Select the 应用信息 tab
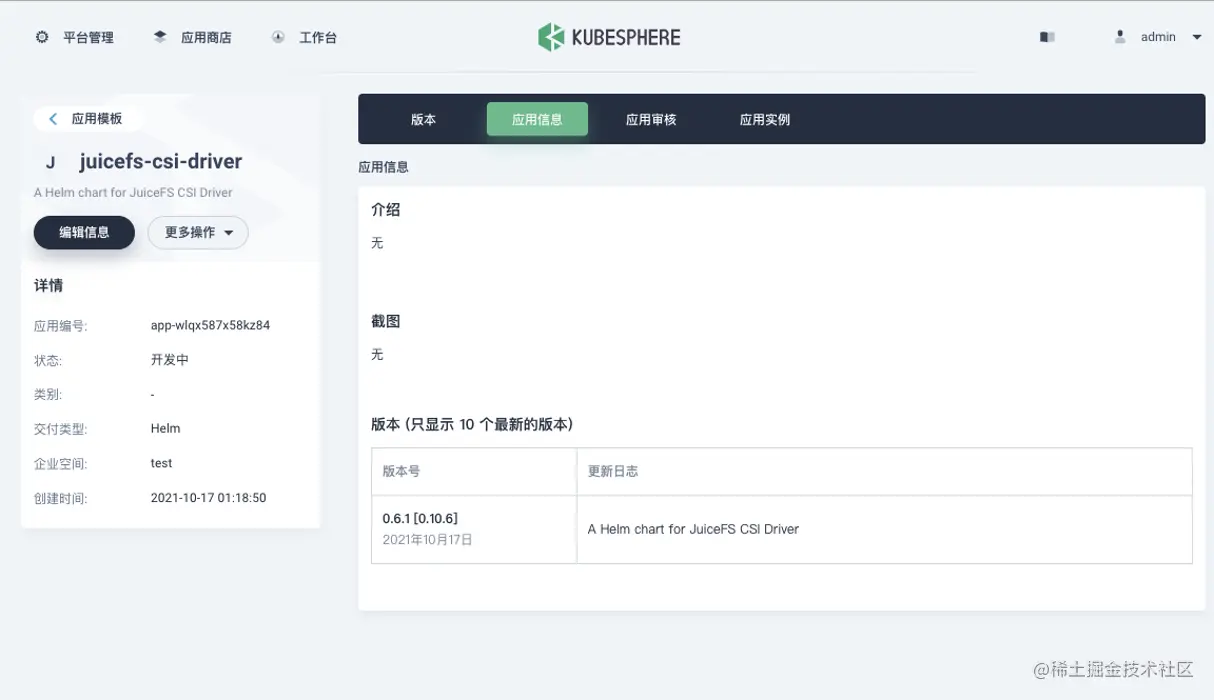 pos(537,119)
